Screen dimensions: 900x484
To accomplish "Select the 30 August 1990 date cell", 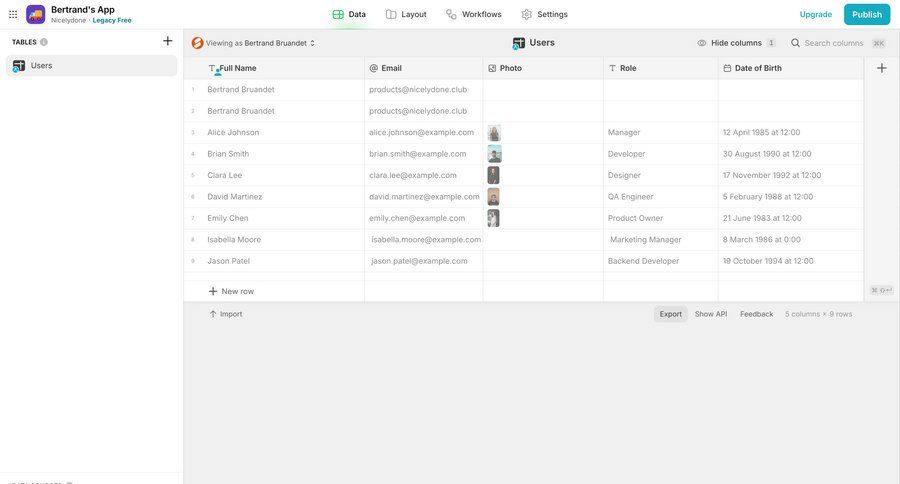I will click(790, 154).
